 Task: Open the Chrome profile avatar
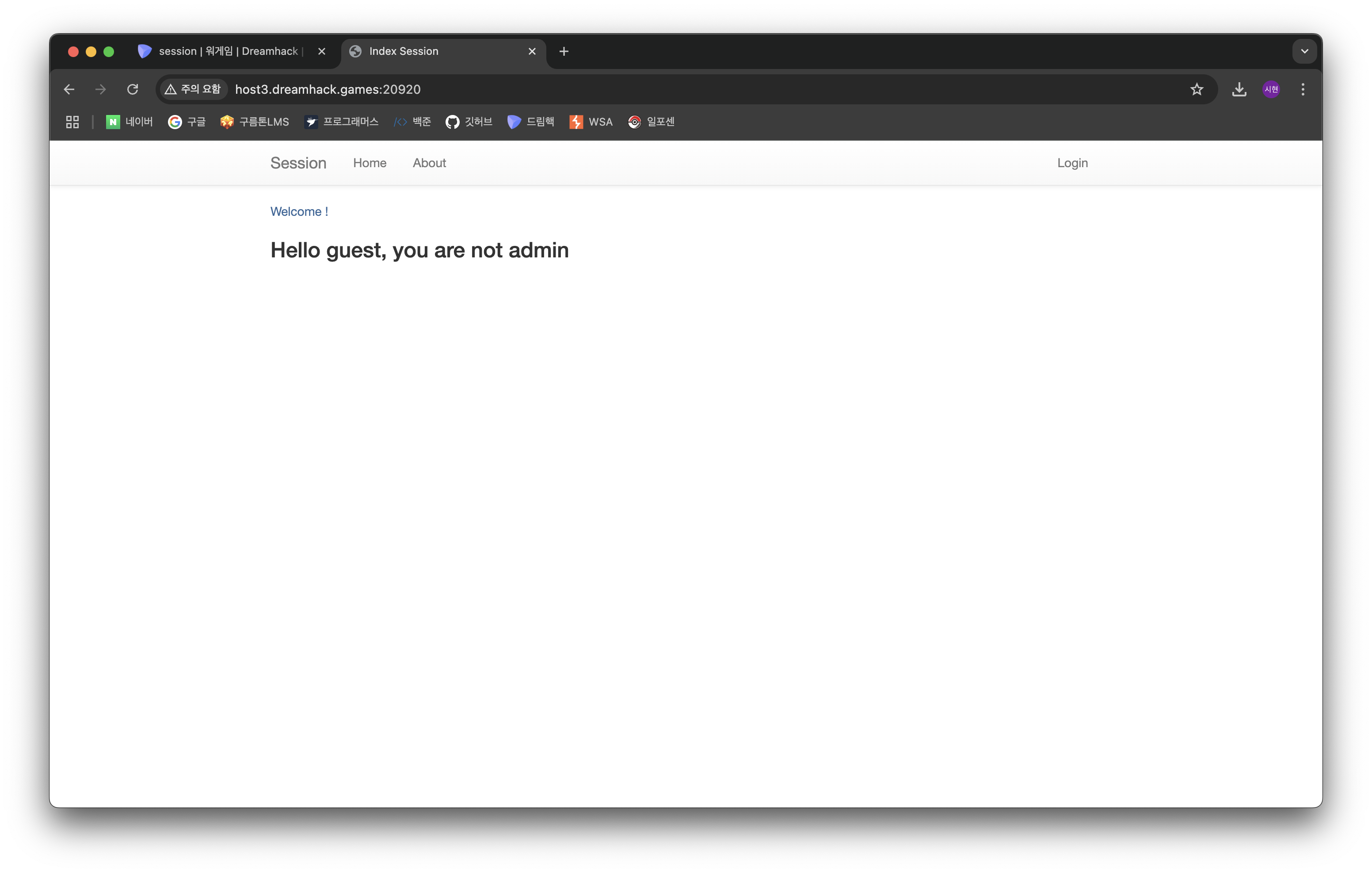point(1271,89)
